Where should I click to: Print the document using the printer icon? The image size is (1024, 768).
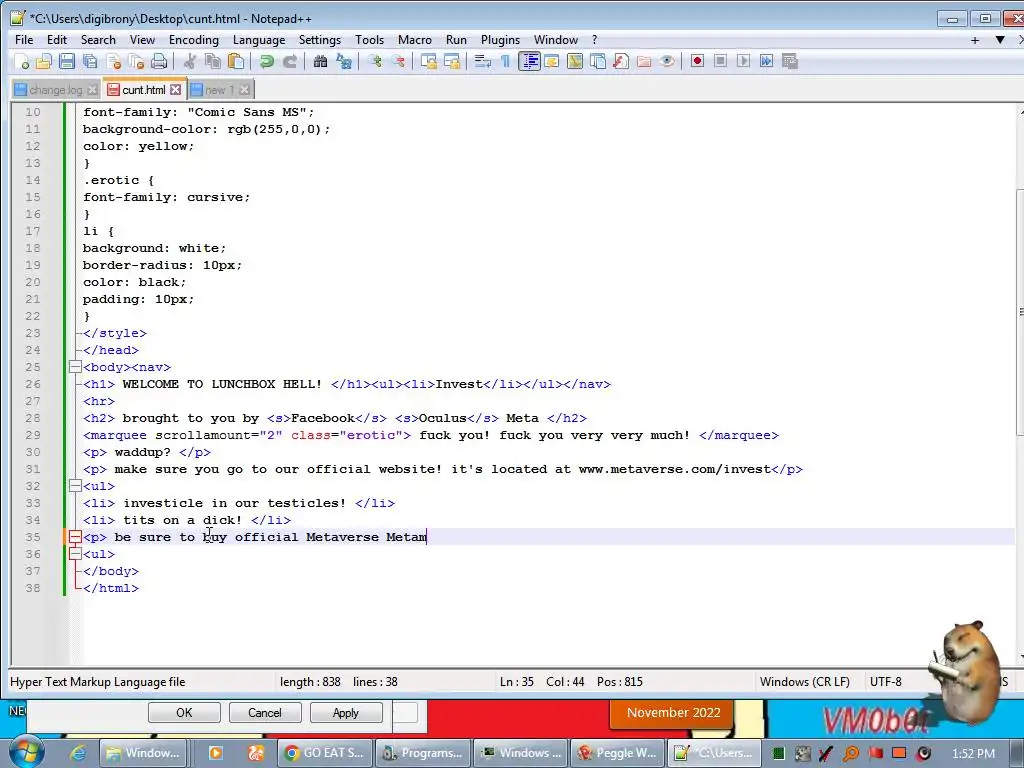pyautogui.click(x=159, y=61)
